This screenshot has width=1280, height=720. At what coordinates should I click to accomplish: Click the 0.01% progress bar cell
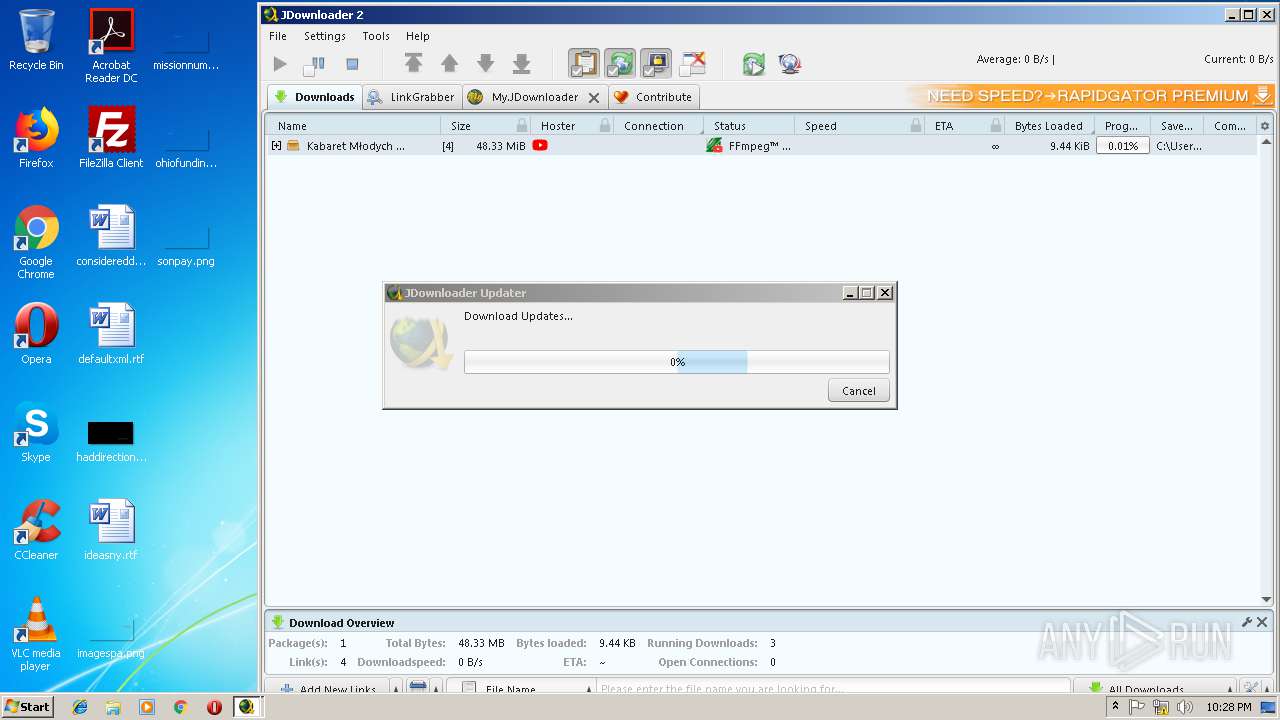[x=1123, y=146]
